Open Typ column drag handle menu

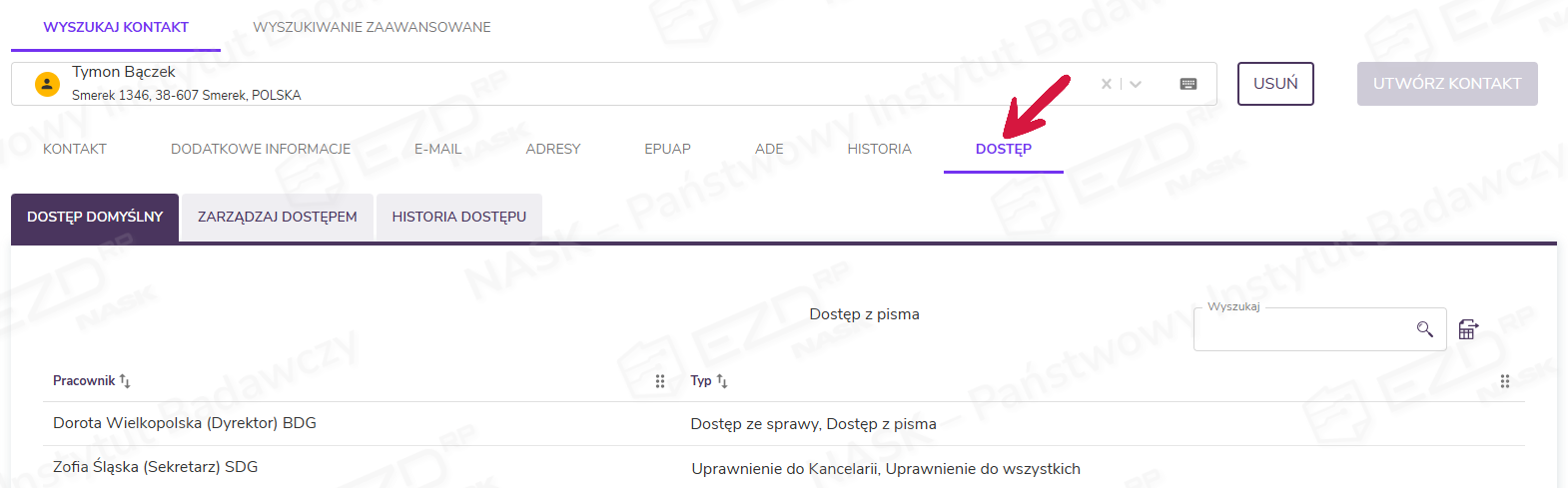pyautogui.click(x=1505, y=381)
